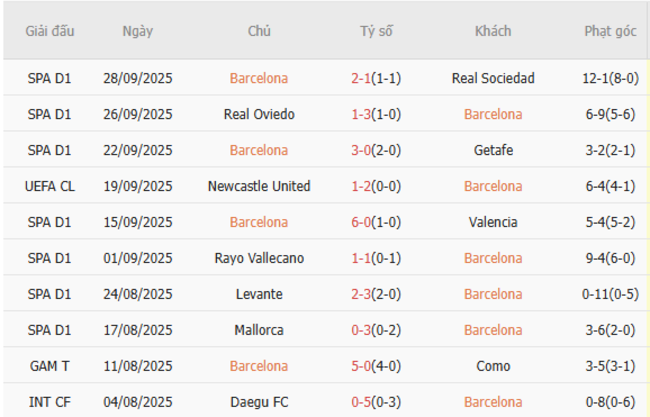The width and height of the screenshot is (650, 417).
Task: Open the 6-0 score versus Valencia
Action: (x=361, y=222)
